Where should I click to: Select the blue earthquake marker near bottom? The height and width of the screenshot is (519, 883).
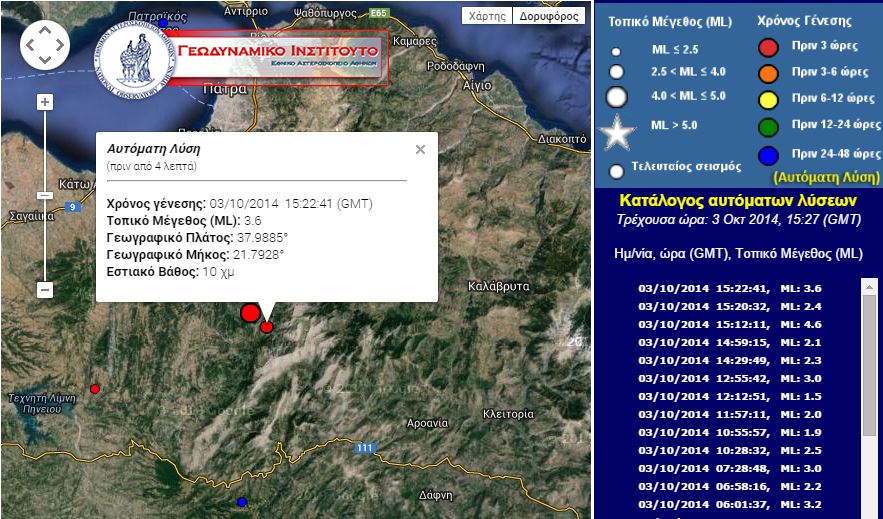(x=241, y=501)
